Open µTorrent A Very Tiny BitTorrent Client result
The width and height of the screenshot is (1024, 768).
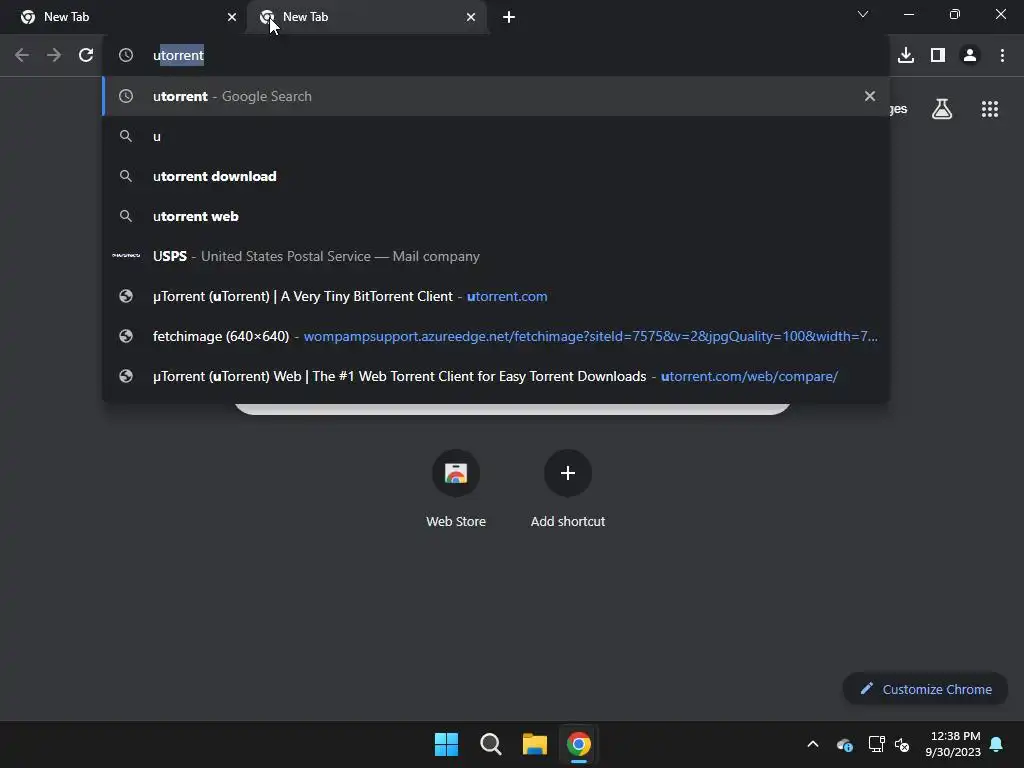pyautogui.click(x=496, y=296)
